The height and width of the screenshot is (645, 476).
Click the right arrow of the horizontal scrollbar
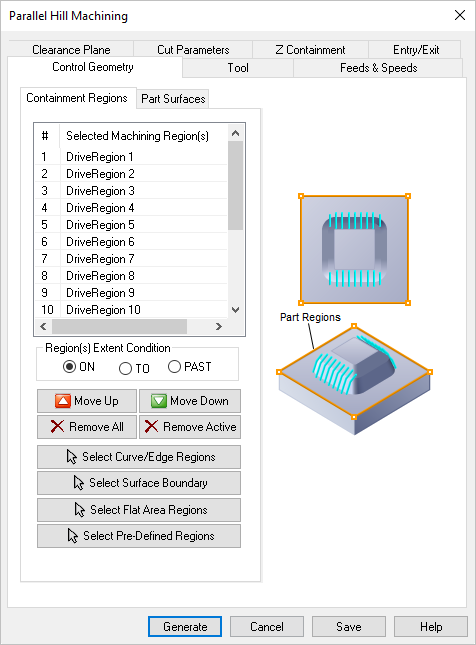(219, 327)
